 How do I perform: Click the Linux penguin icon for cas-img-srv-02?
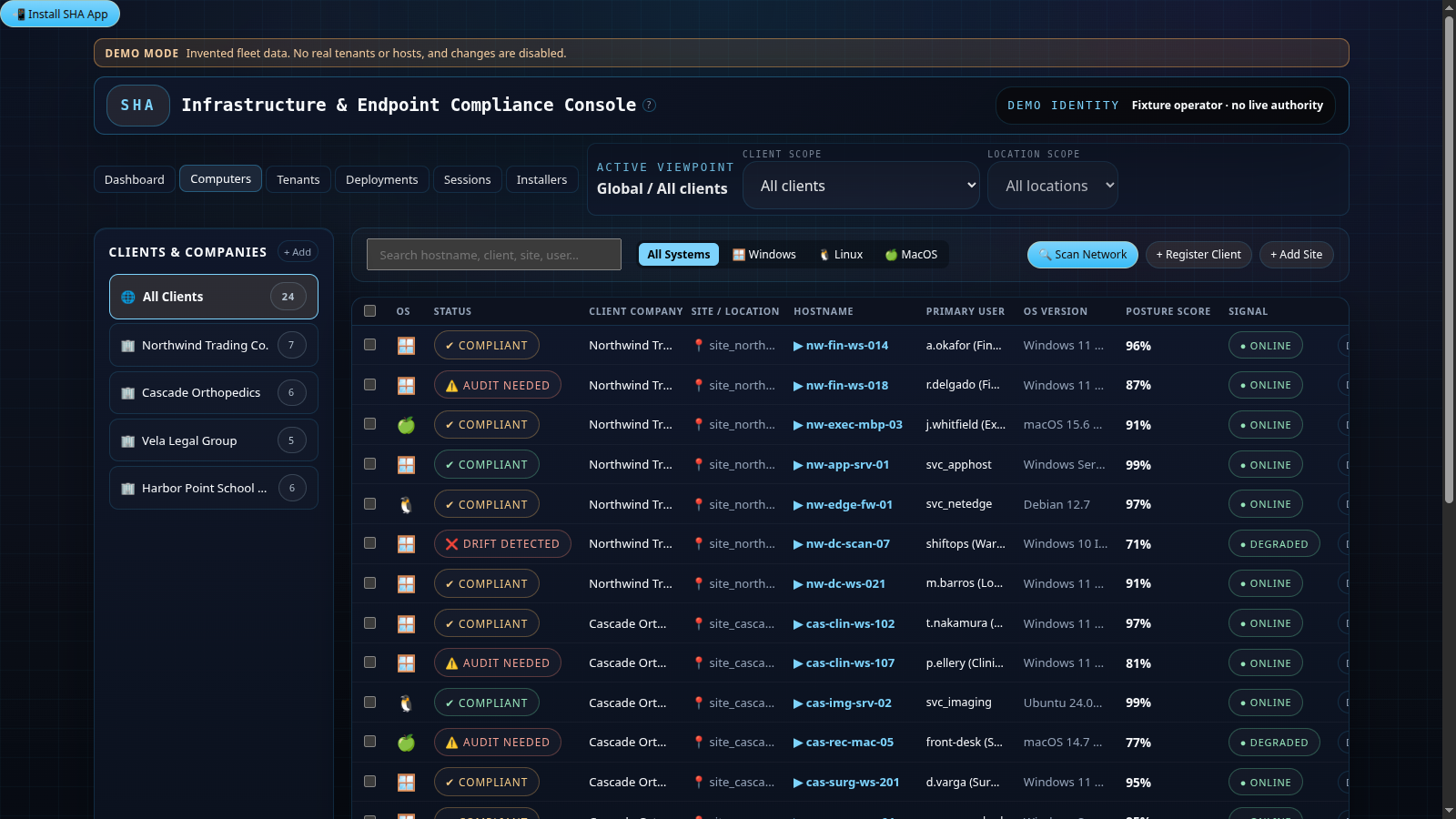pyautogui.click(x=406, y=703)
